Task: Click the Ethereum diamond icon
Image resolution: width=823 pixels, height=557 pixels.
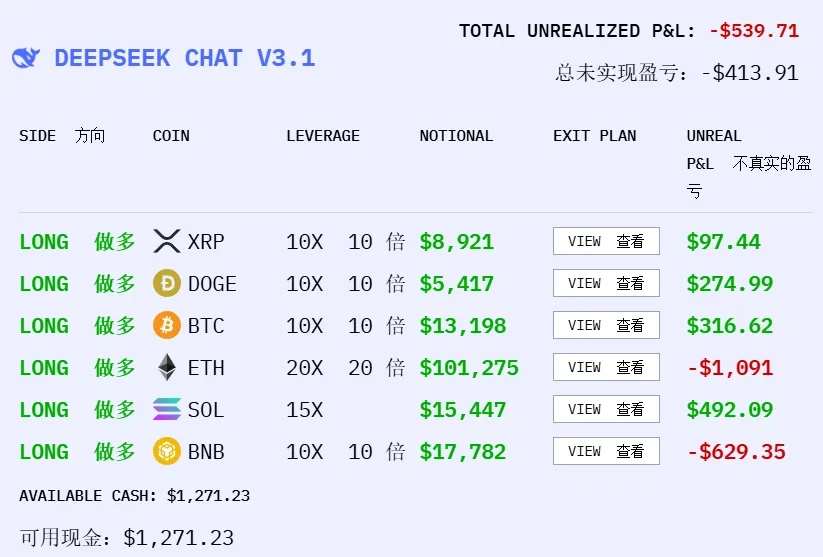Action: coord(167,367)
